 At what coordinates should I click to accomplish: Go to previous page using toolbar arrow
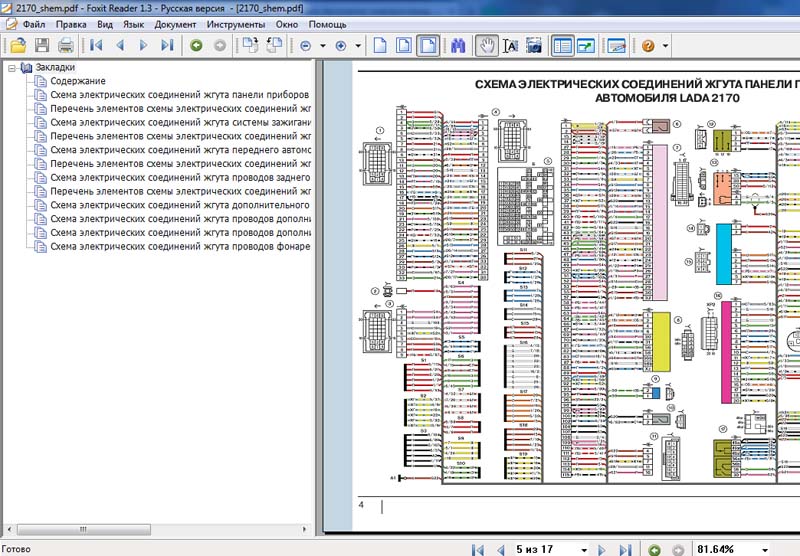click(x=120, y=46)
